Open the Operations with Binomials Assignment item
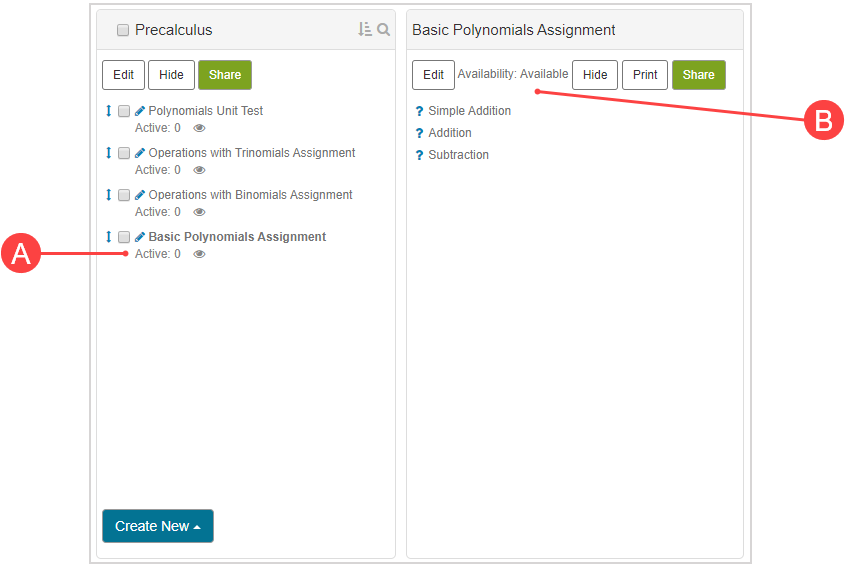 [x=250, y=195]
